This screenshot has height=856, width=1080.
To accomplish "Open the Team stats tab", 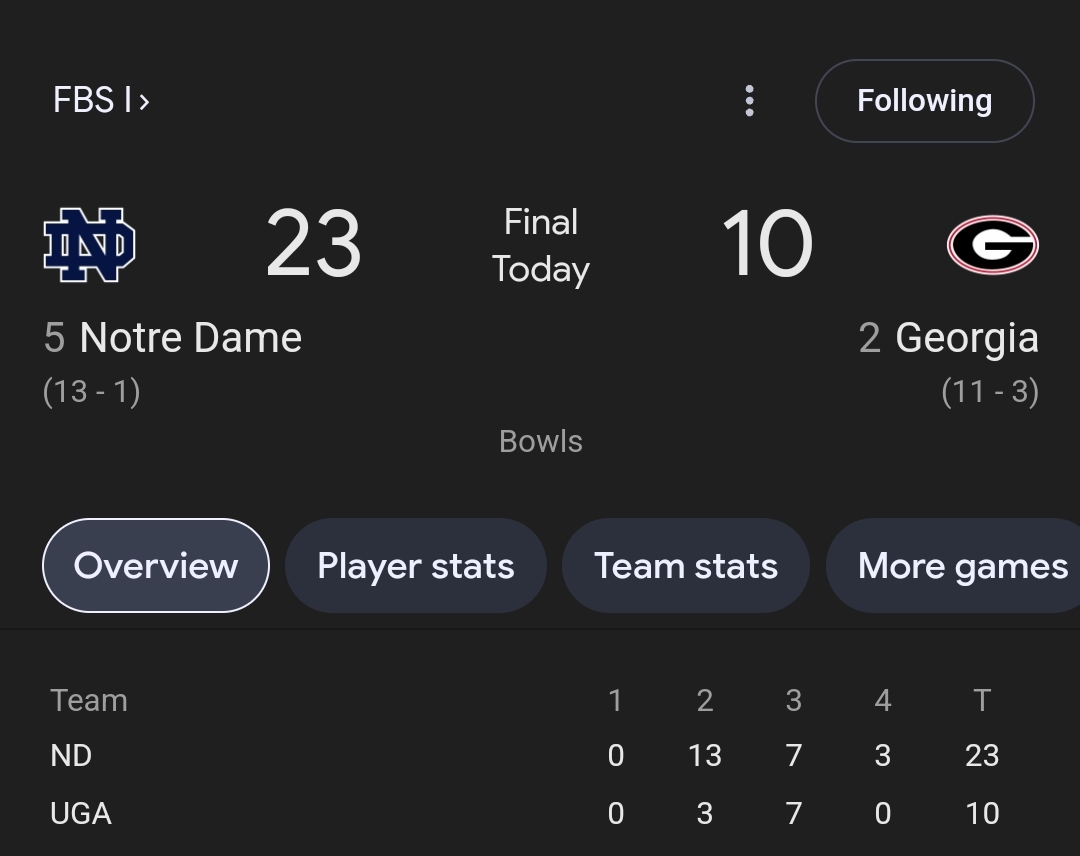I will pos(685,566).
